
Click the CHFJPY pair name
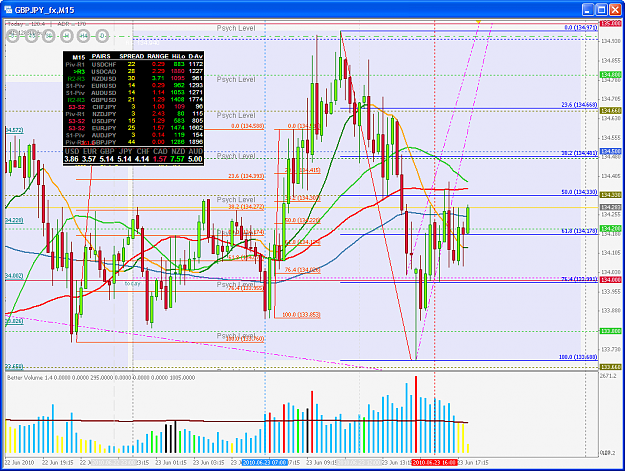(x=104, y=107)
